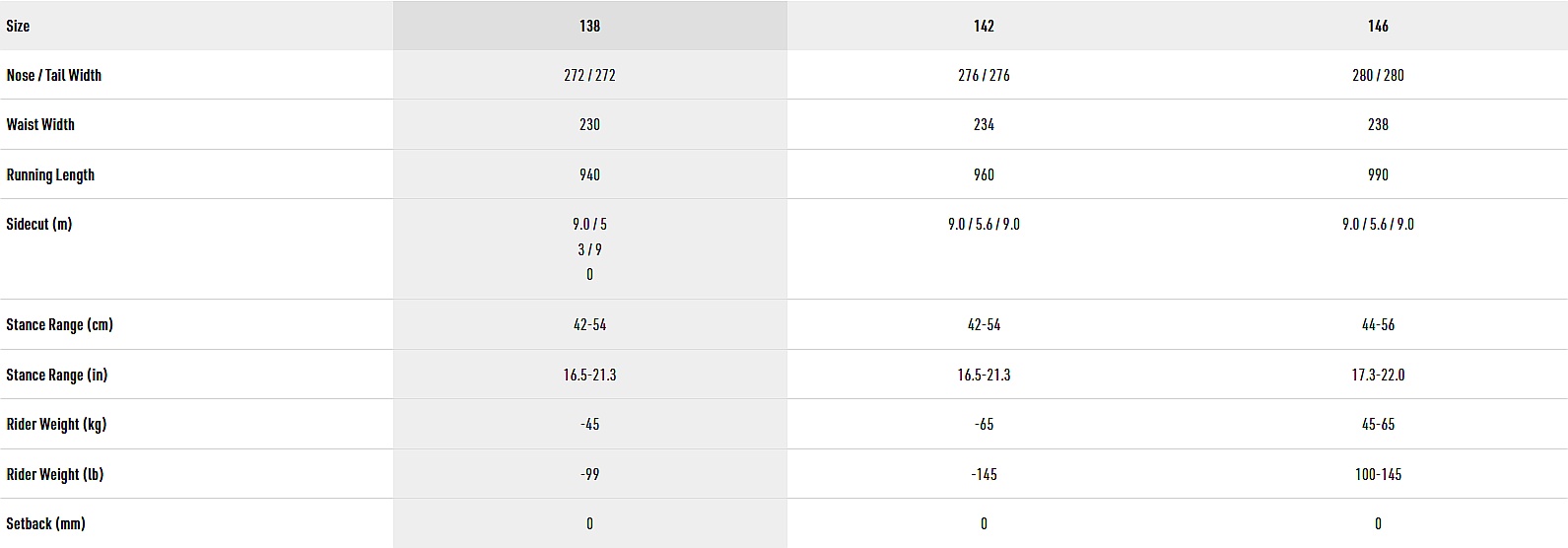
Task: Click the -65 rider weight value
Action: [x=984, y=424]
